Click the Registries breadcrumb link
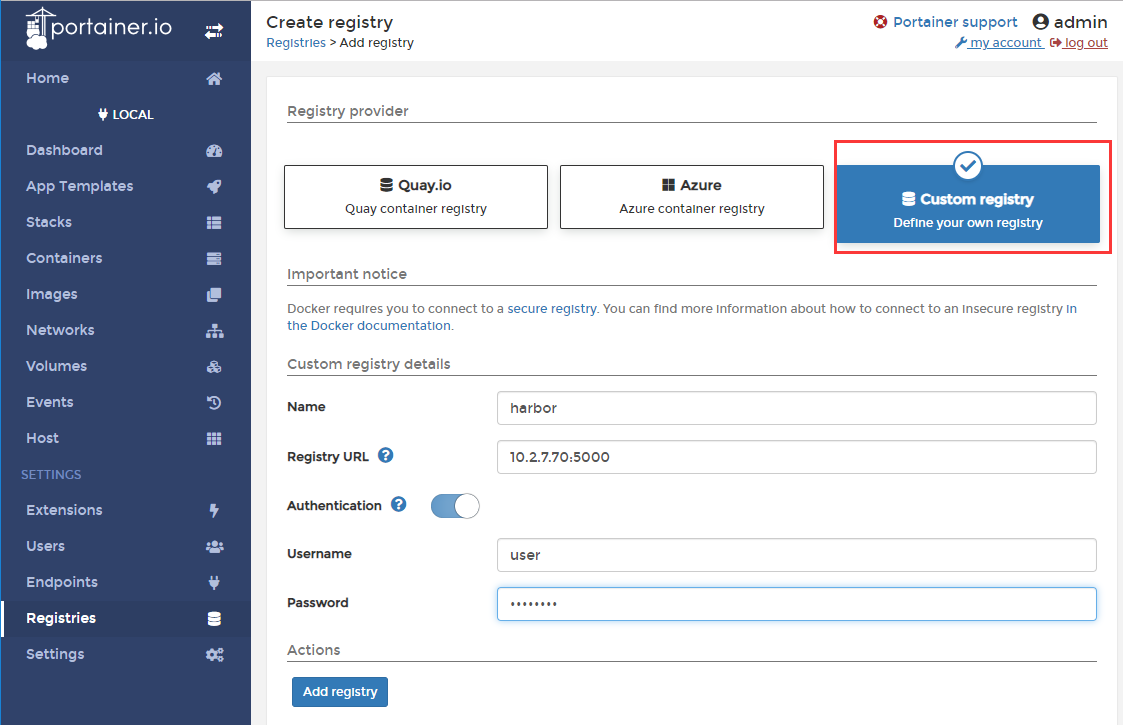 [296, 43]
